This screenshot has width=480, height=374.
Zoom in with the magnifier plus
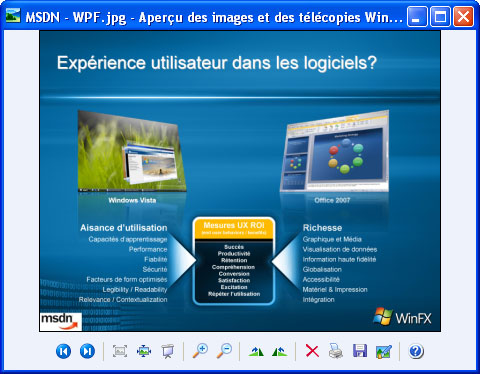pos(200,351)
